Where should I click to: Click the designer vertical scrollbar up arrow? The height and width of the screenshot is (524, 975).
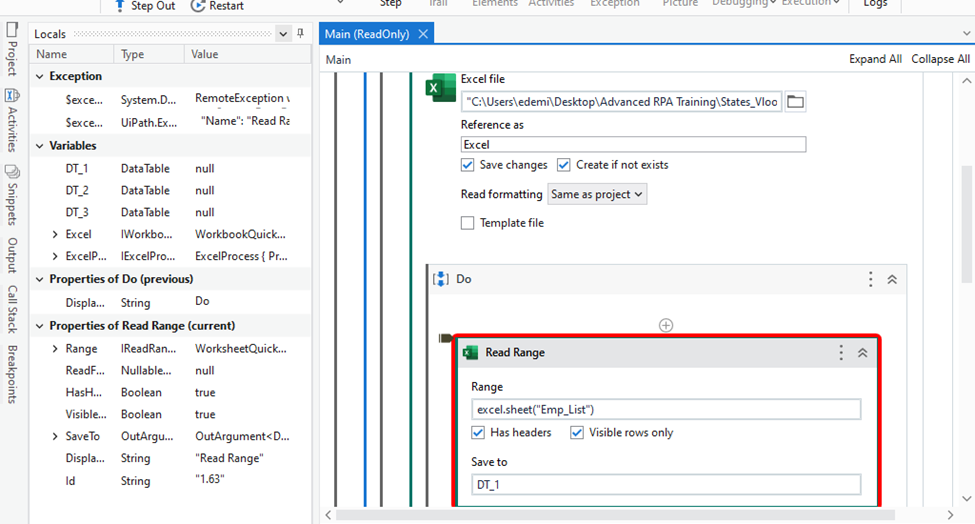967,81
